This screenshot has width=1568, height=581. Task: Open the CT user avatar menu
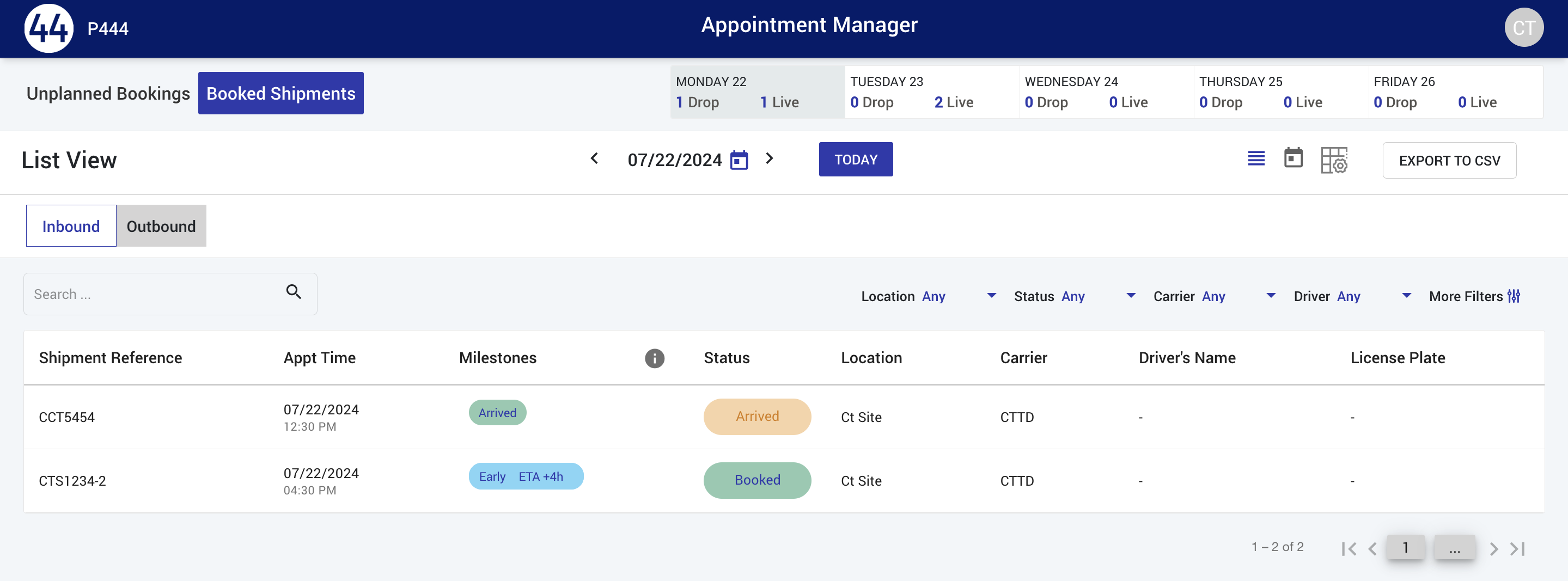pos(1523,28)
